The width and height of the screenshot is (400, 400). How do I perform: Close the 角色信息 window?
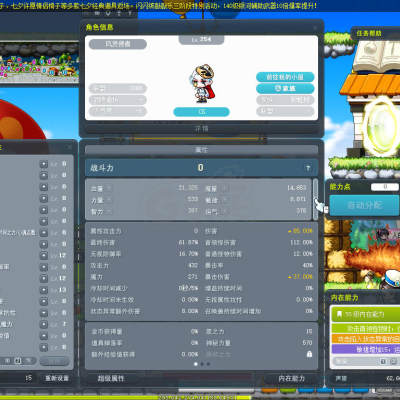315,28
